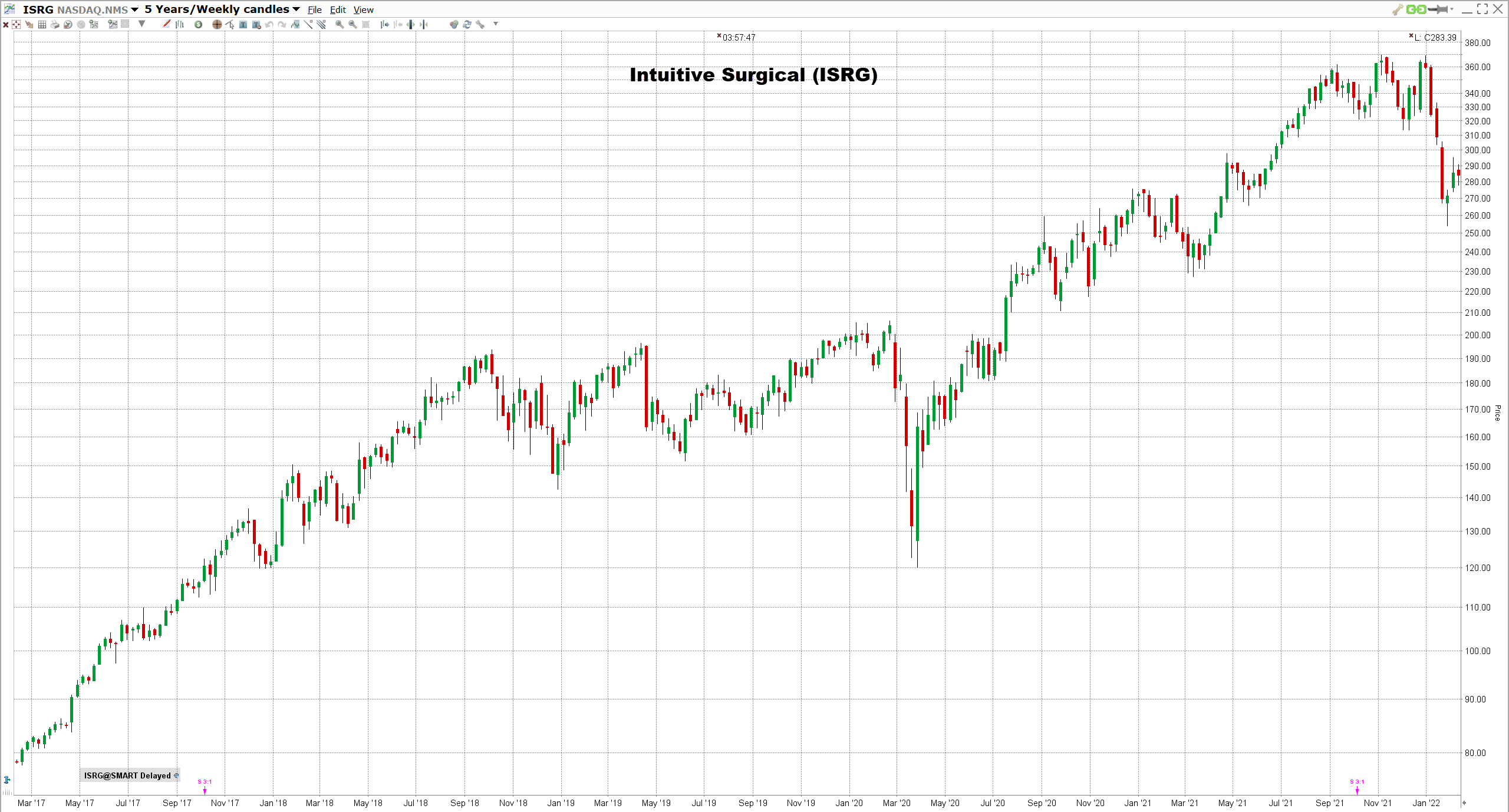Screen dimensions: 1509x812
Task: Click the zoom in magnifier
Action: (x=340, y=24)
